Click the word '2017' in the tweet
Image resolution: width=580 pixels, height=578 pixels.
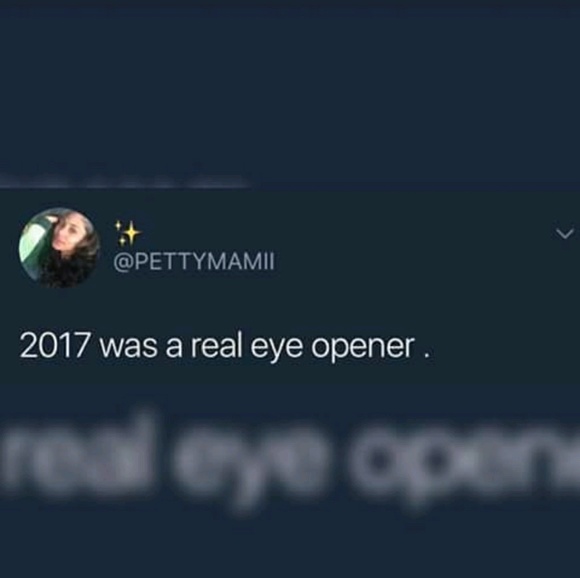pyautogui.click(x=54, y=347)
